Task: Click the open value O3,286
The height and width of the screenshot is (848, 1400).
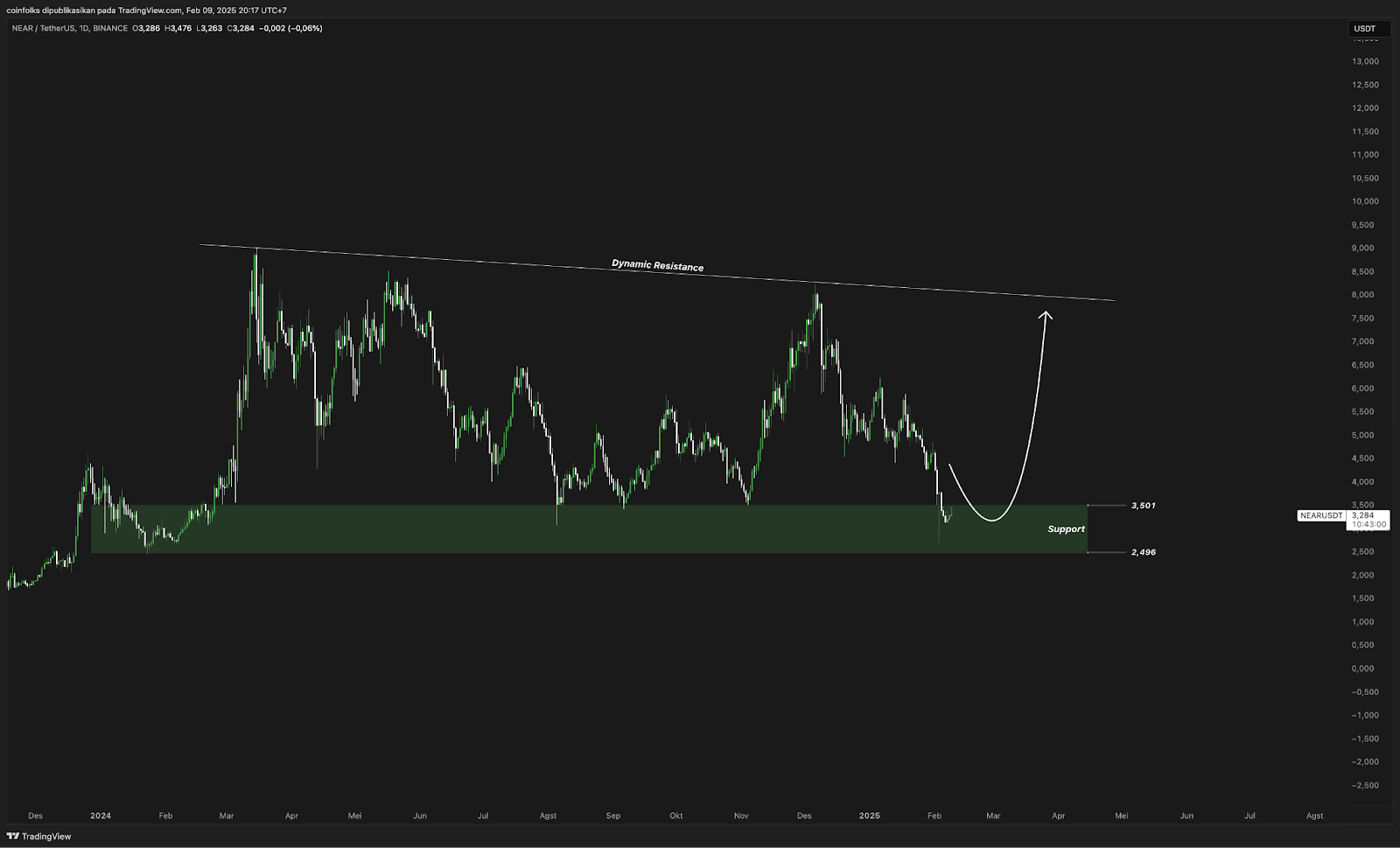Action: (x=146, y=28)
